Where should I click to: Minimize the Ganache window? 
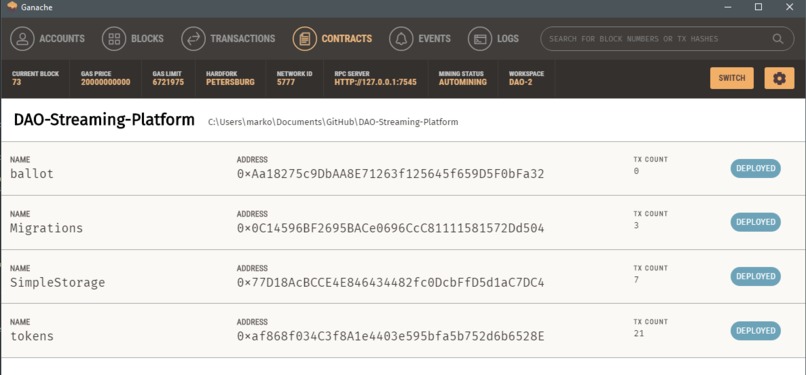pyautogui.click(x=727, y=7)
